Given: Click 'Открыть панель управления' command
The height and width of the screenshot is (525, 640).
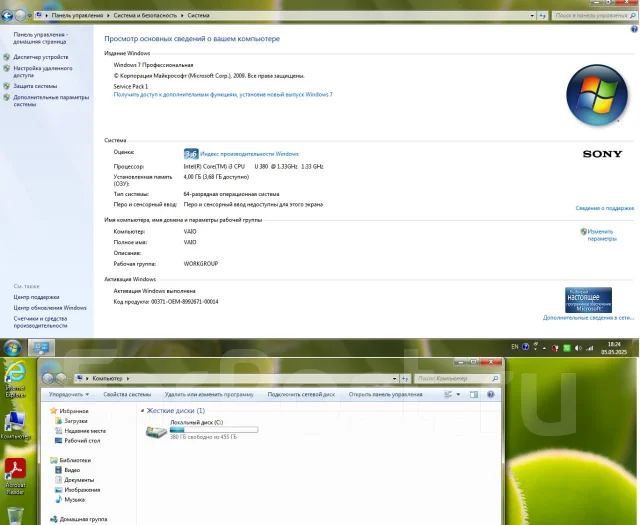Looking at the screenshot, I should coord(385,394).
